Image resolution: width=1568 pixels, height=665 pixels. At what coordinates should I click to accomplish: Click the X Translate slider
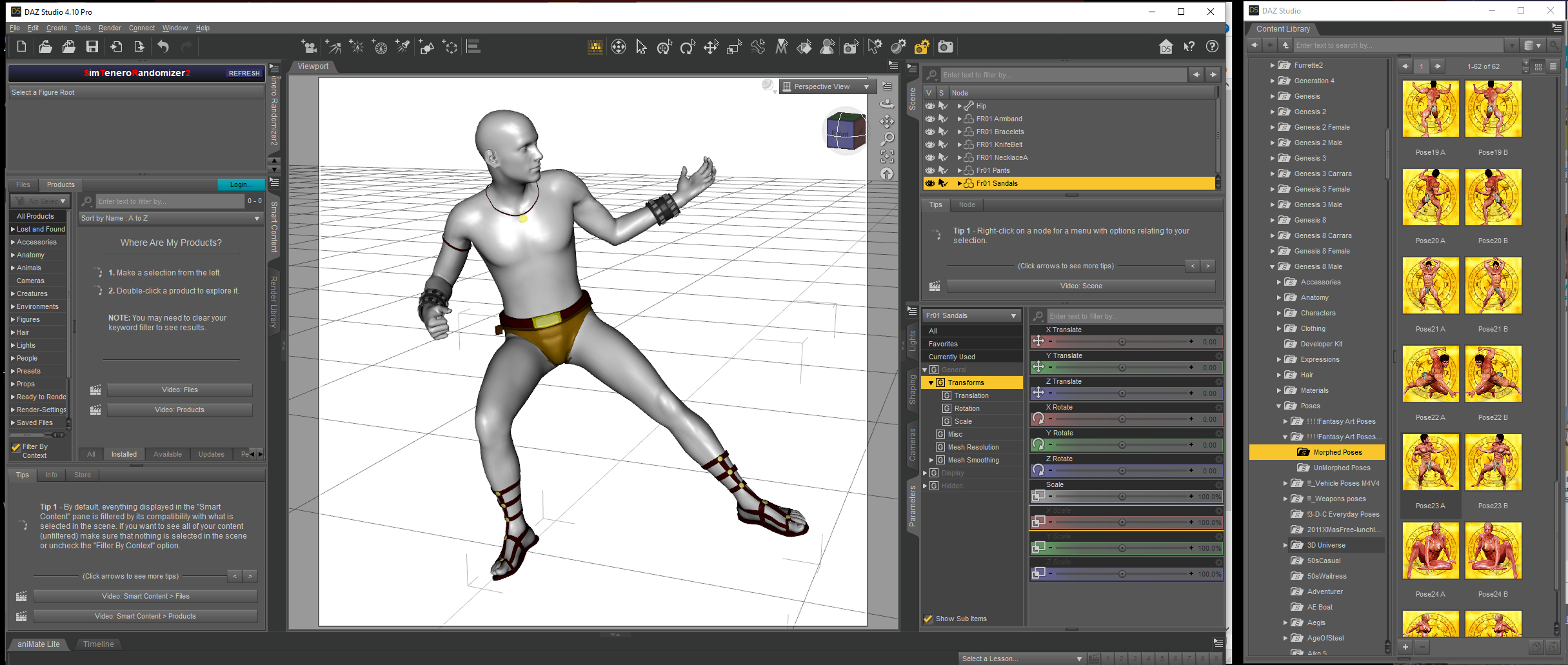point(1121,342)
